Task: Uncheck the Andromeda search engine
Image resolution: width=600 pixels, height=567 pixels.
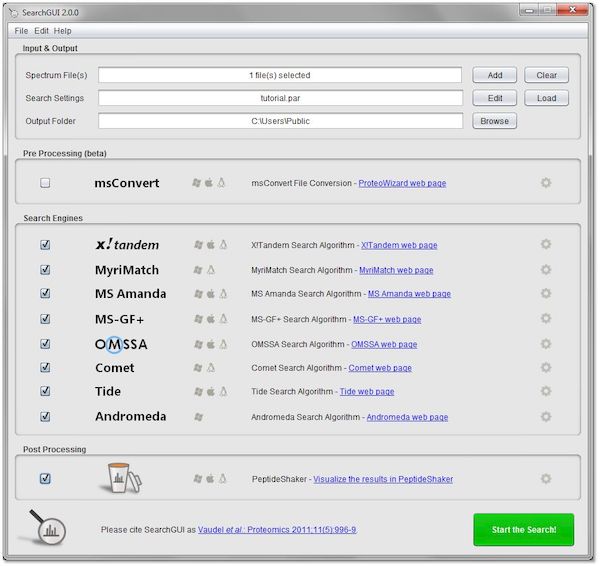Action: 45,416
